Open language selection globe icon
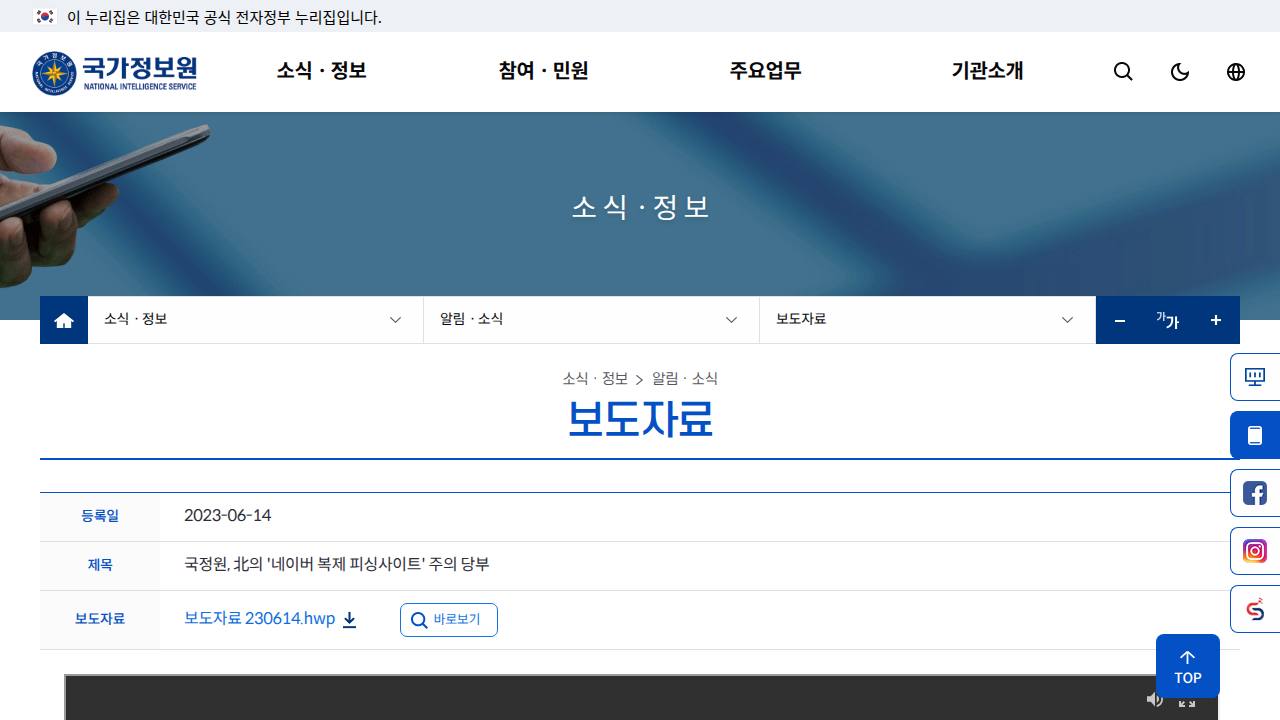This screenshot has height=720, width=1280. [1236, 72]
